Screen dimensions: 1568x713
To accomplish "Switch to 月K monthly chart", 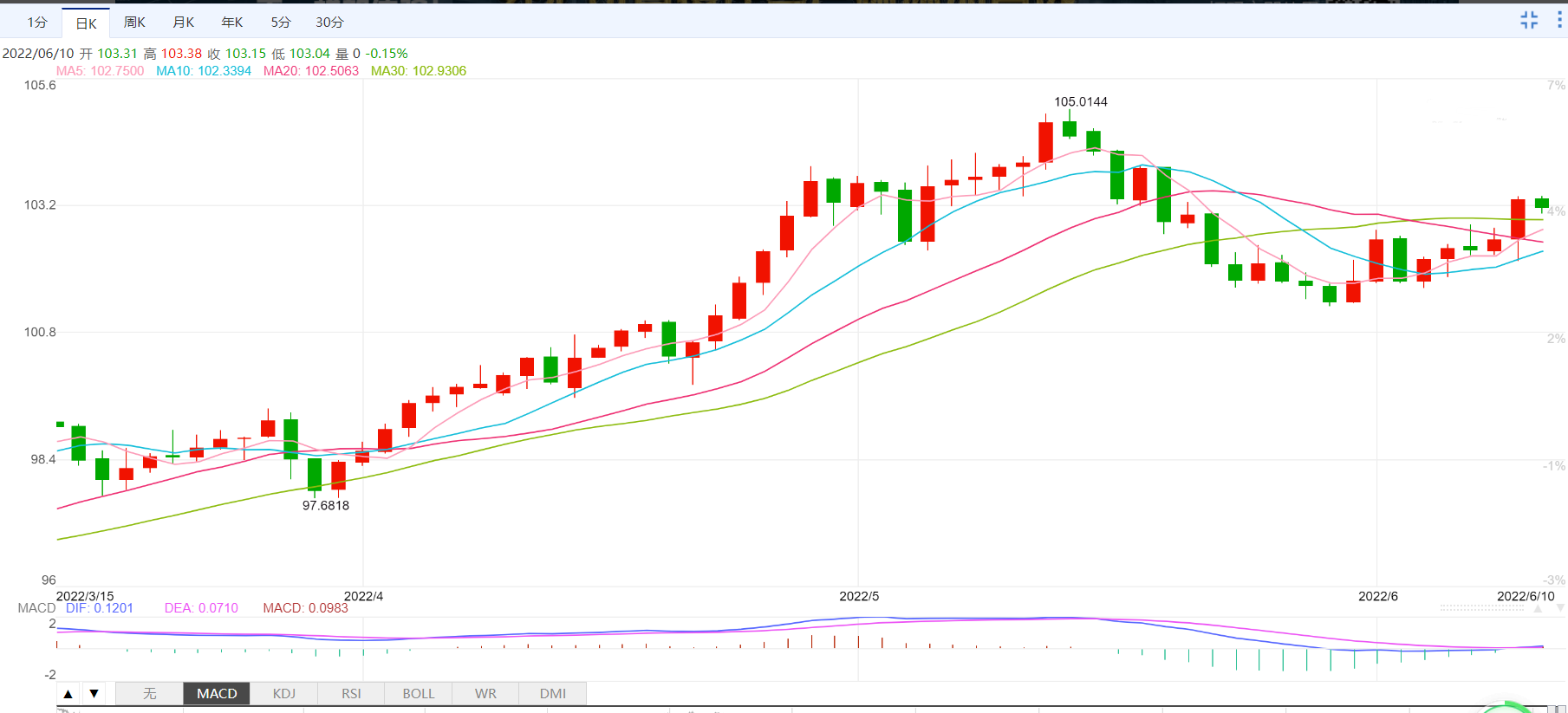I will point(183,23).
